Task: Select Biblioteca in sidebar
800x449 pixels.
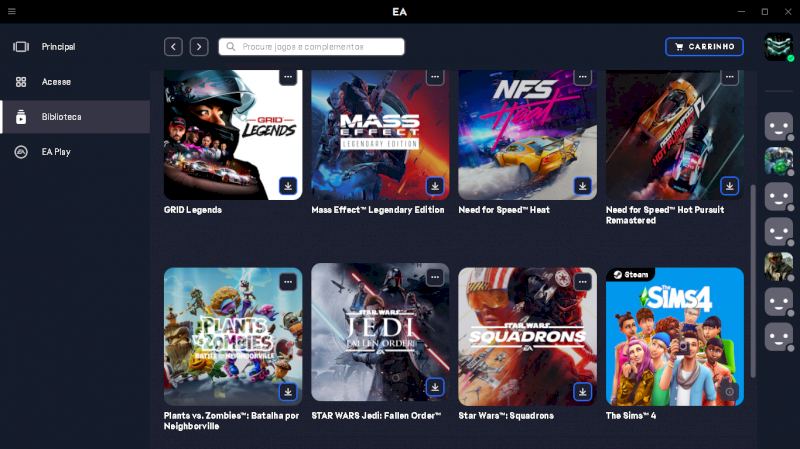Action: point(75,117)
